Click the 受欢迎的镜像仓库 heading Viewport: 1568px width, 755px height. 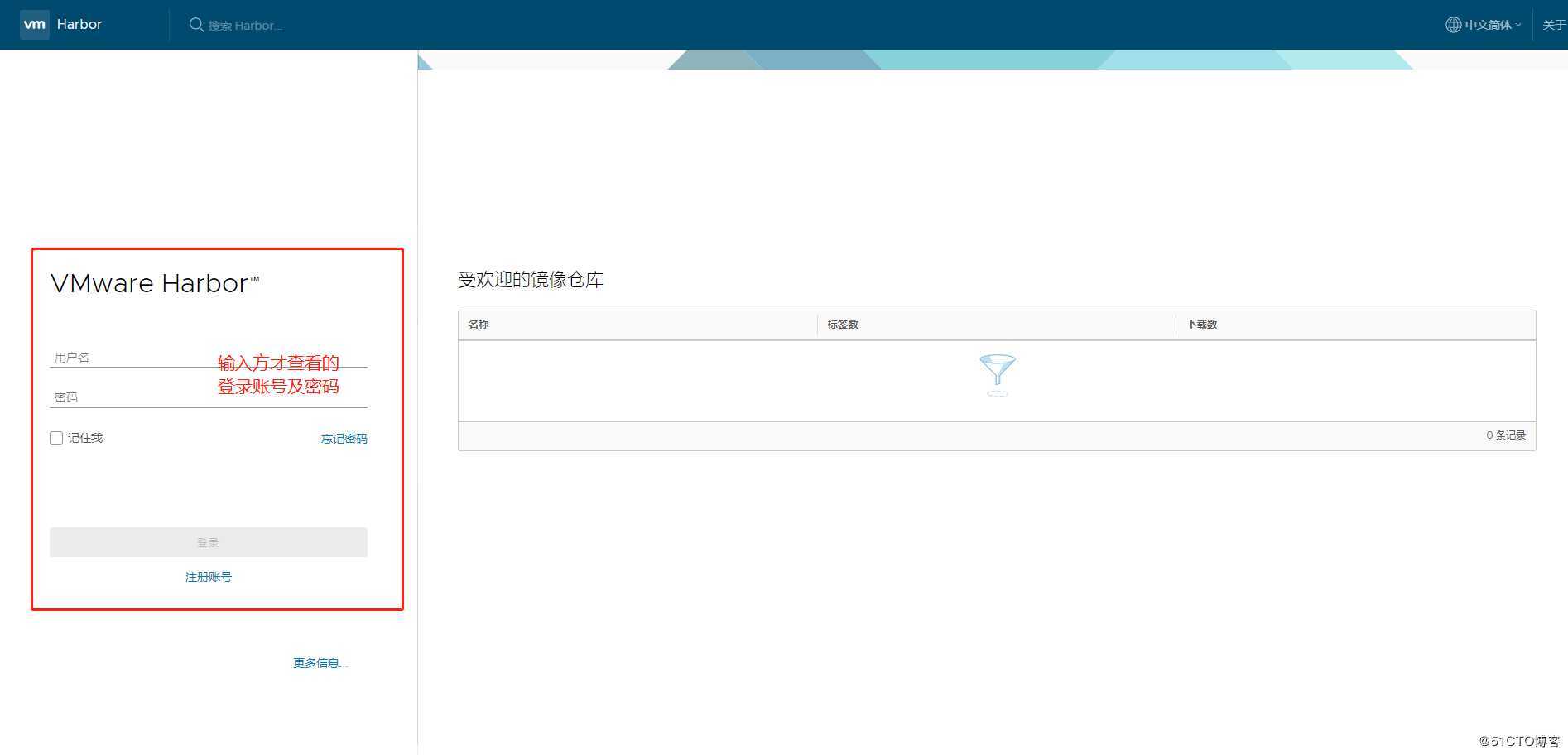(x=531, y=280)
